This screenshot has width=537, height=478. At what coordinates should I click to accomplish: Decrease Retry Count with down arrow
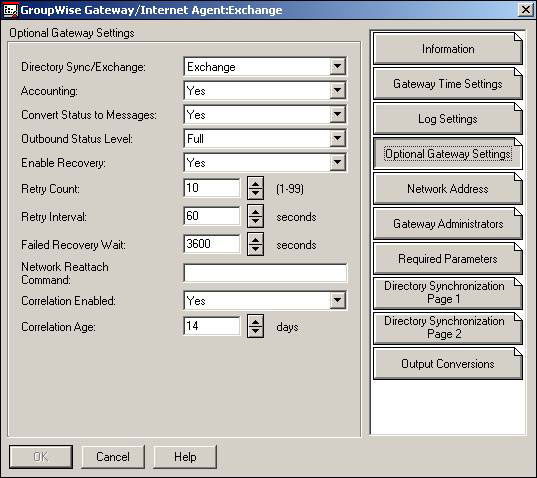pos(255,193)
